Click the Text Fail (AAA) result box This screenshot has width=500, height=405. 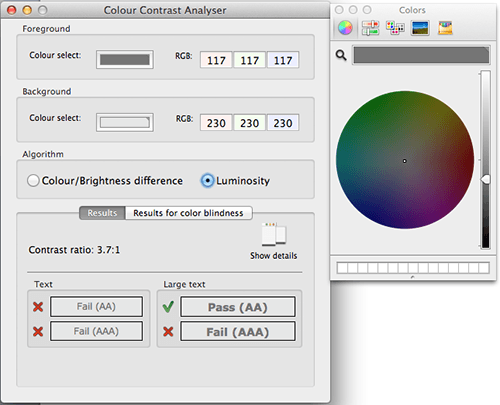point(96,331)
